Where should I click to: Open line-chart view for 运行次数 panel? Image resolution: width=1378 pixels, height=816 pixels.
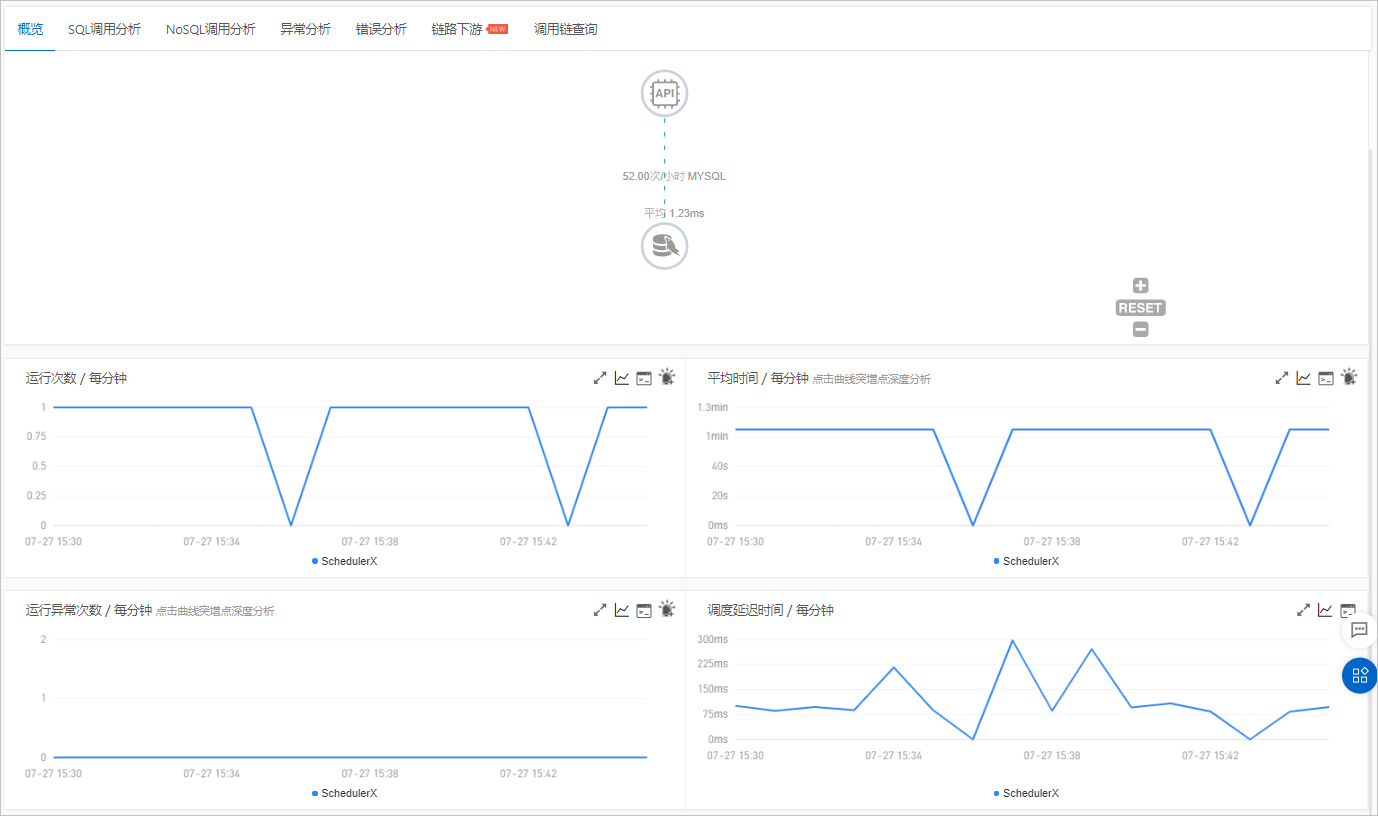click(622, 378)
